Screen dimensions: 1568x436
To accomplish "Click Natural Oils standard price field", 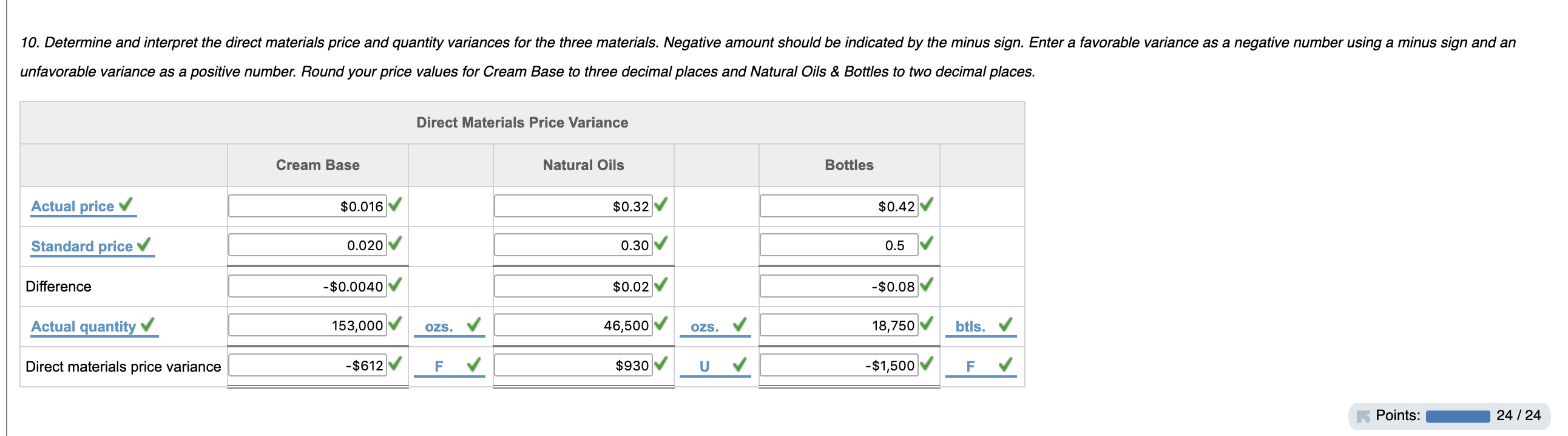I will click(x=573, y=245).
